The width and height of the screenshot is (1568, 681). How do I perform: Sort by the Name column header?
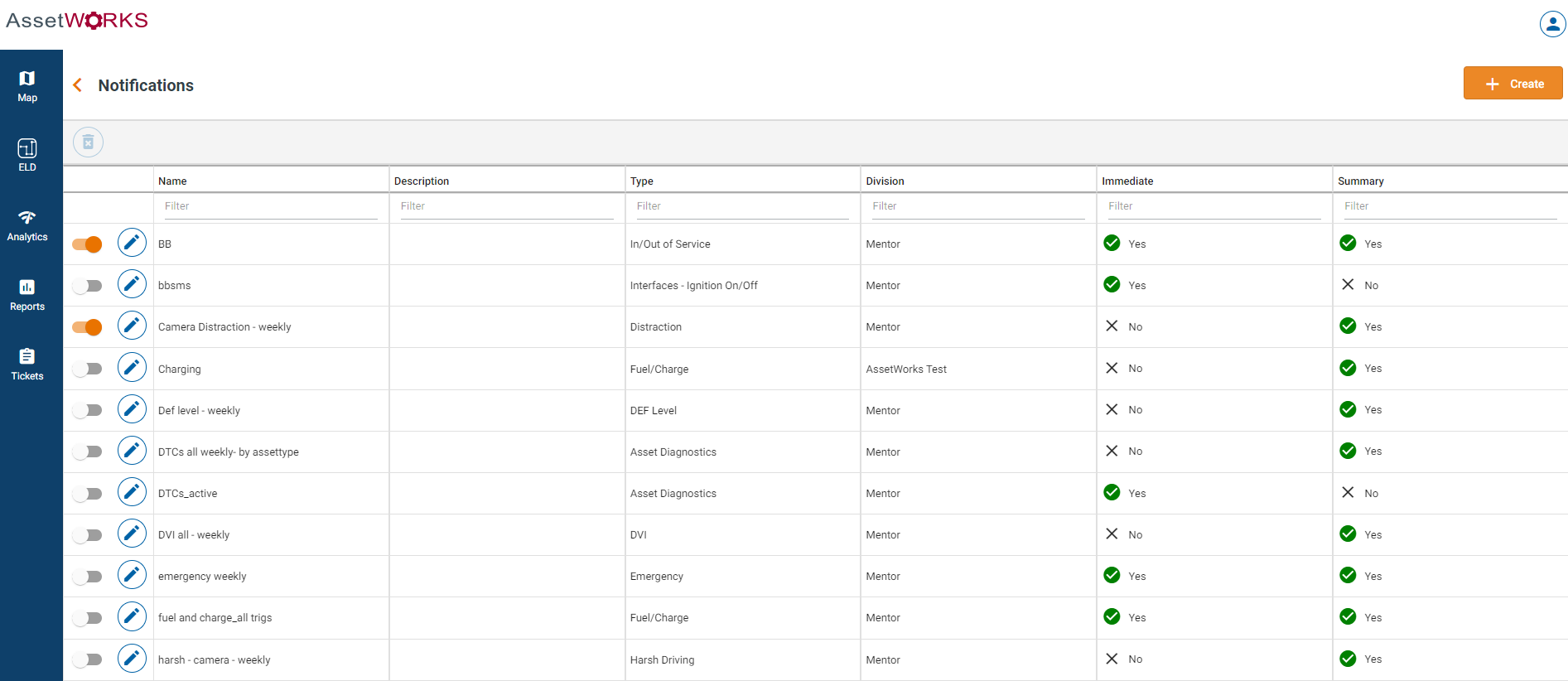(x=172, y=181)
